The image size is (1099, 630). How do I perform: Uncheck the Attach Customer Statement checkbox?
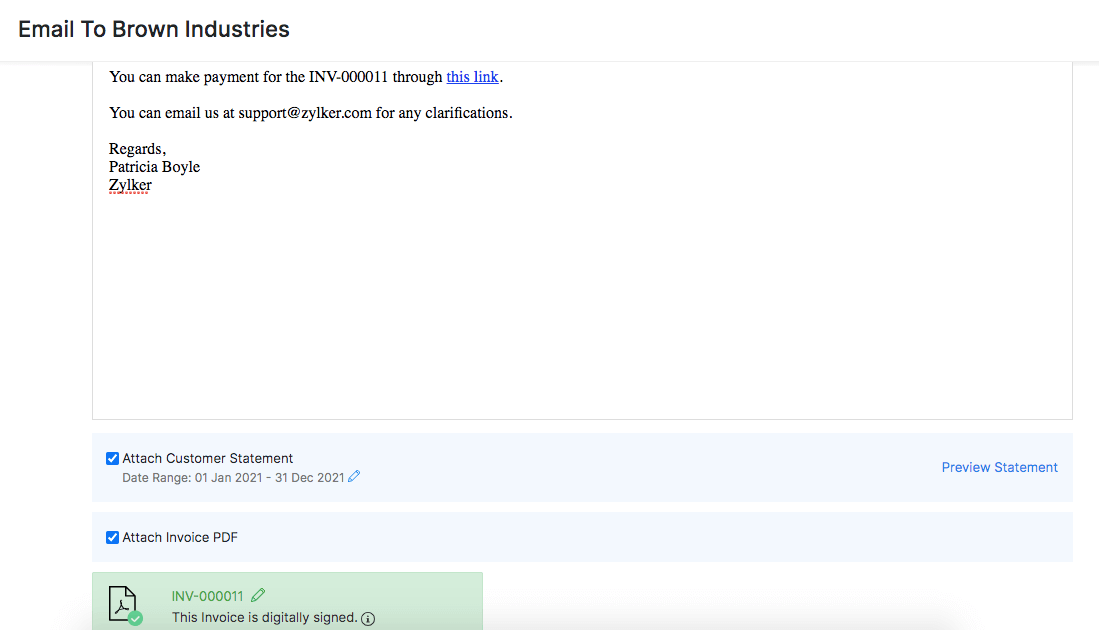click(x=112, y=459)
